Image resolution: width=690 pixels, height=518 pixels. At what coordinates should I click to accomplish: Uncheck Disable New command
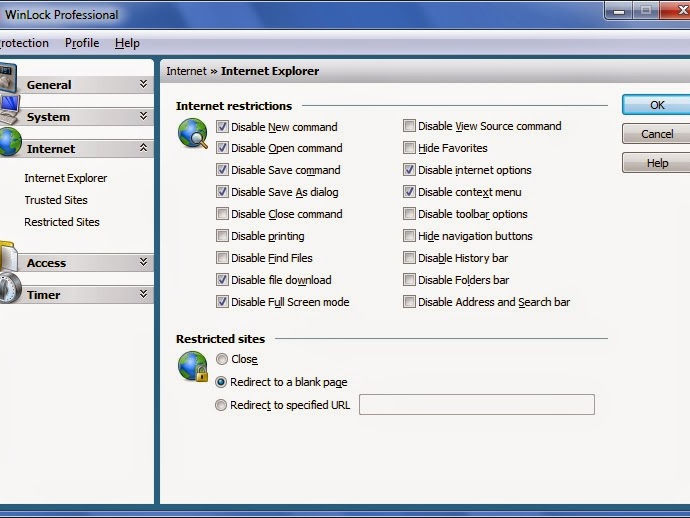[222, 127]
